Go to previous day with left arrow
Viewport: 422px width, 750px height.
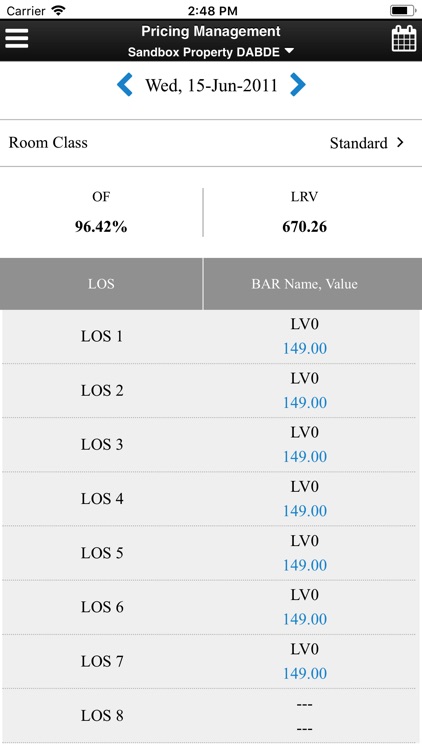coord(125,85)
